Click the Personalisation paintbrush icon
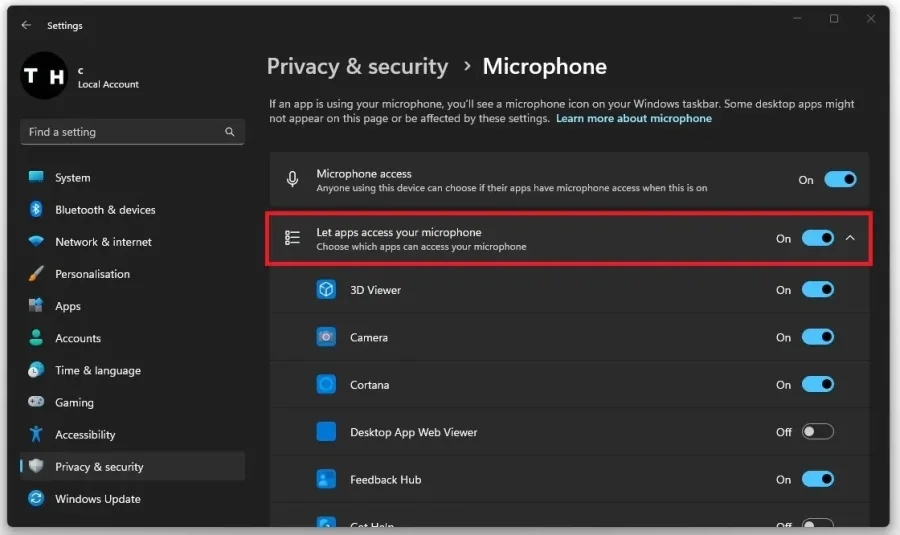 point(36,273)
